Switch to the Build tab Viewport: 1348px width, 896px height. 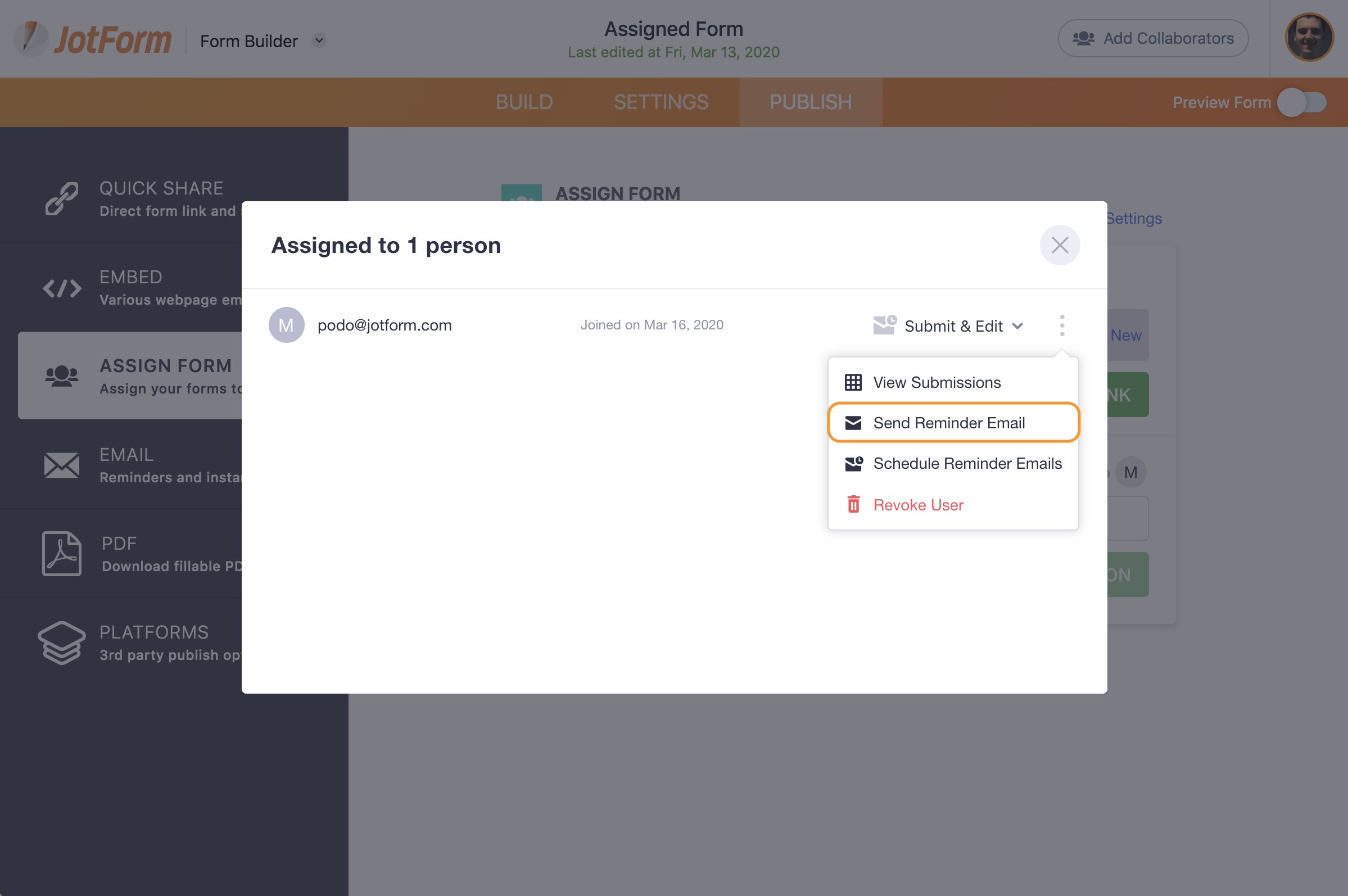[523, 102]
